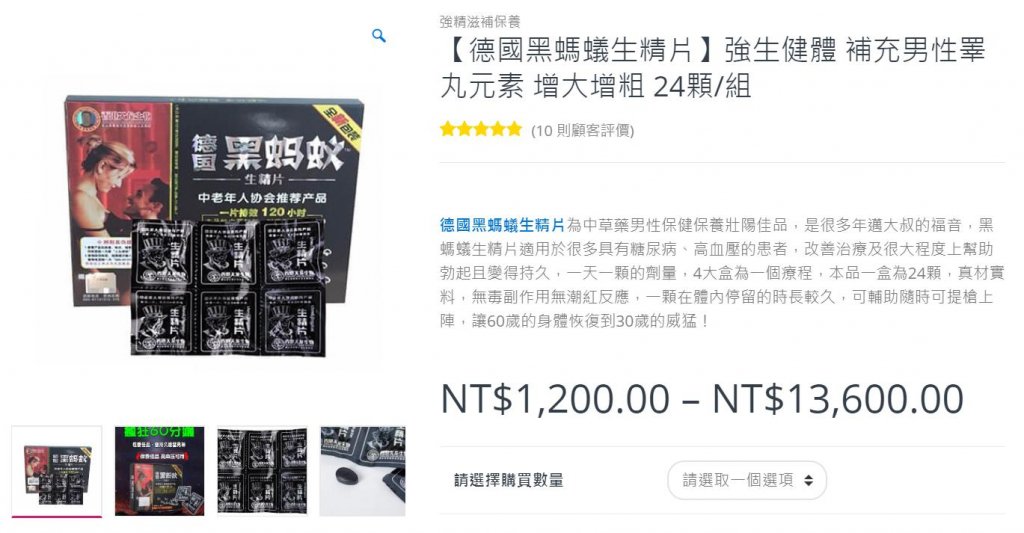
Task: Click the NT$13,600.00 upper price
Action: [x=838, y=398]
